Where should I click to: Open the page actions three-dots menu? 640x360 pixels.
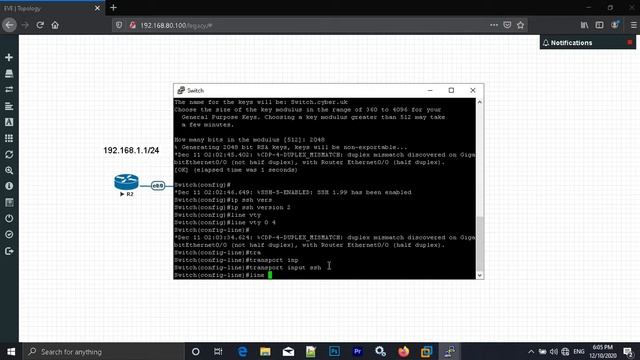pyautogui.click(x=494, y=25)
